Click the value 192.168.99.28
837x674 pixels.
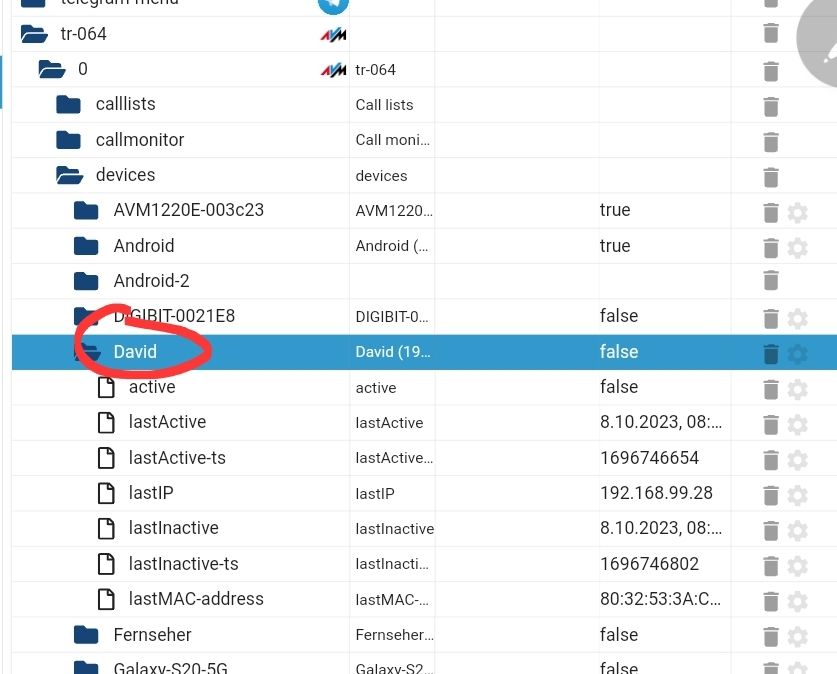(x=656, y=493)
